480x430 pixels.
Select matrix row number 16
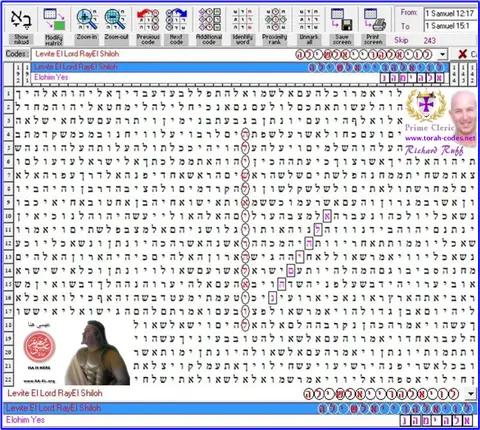coord(8,298)
